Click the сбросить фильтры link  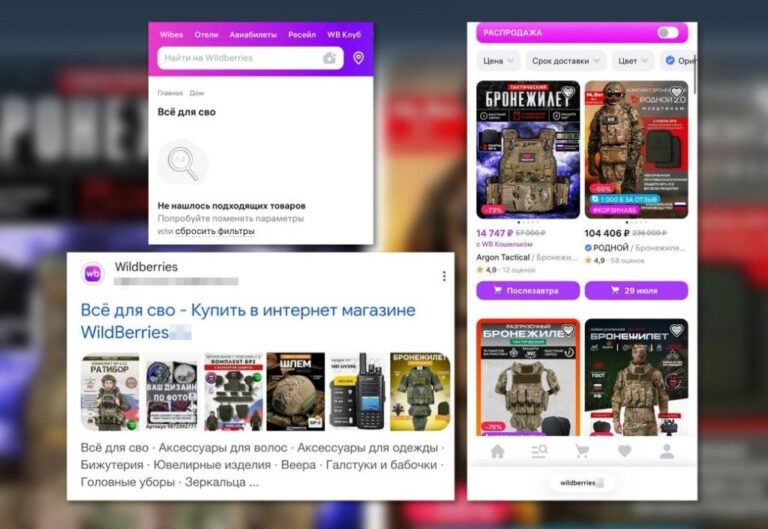(215, 231)
